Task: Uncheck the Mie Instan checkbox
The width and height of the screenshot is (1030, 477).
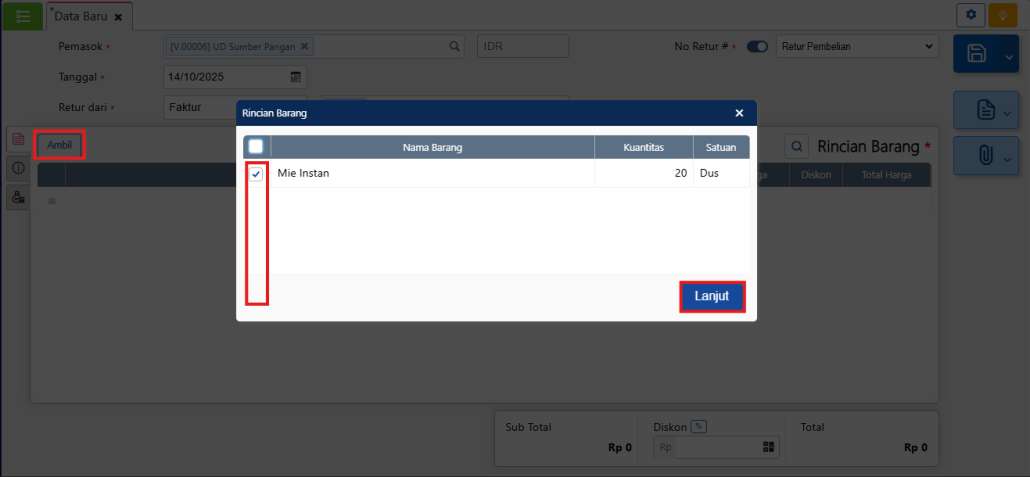Action: [256, 174]
